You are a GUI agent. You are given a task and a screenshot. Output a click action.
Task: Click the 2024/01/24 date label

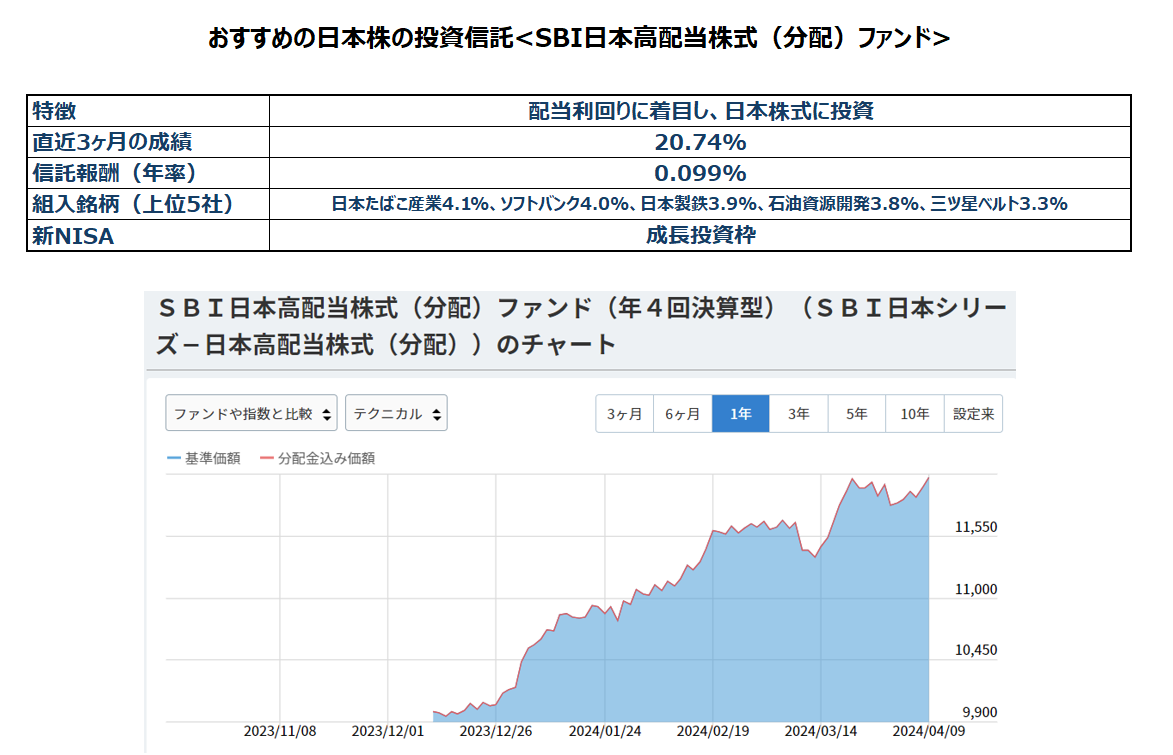(x=604, y=731)
